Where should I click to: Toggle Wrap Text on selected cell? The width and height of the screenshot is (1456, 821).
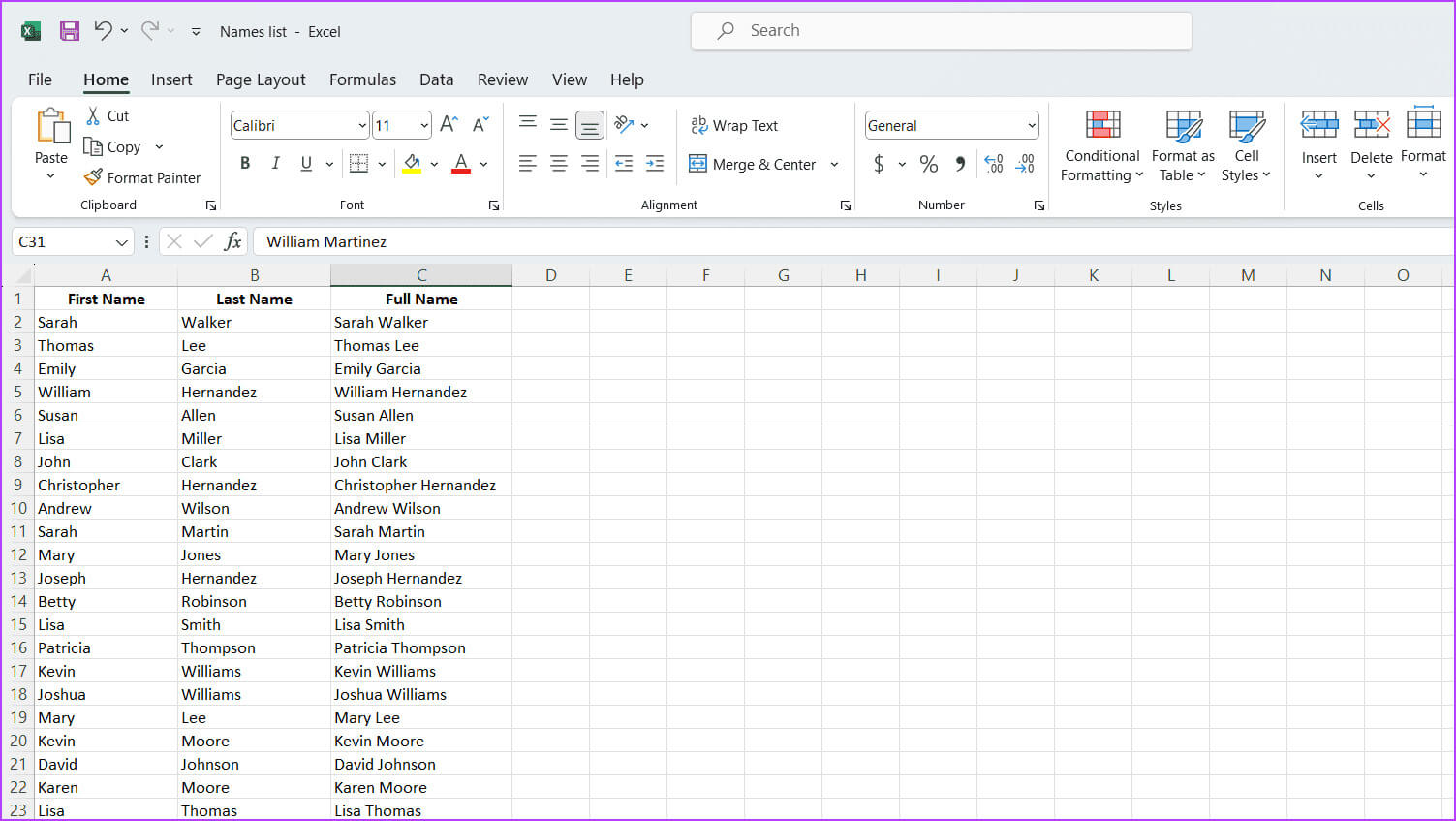pyautogui.click(x=734, y=125)
